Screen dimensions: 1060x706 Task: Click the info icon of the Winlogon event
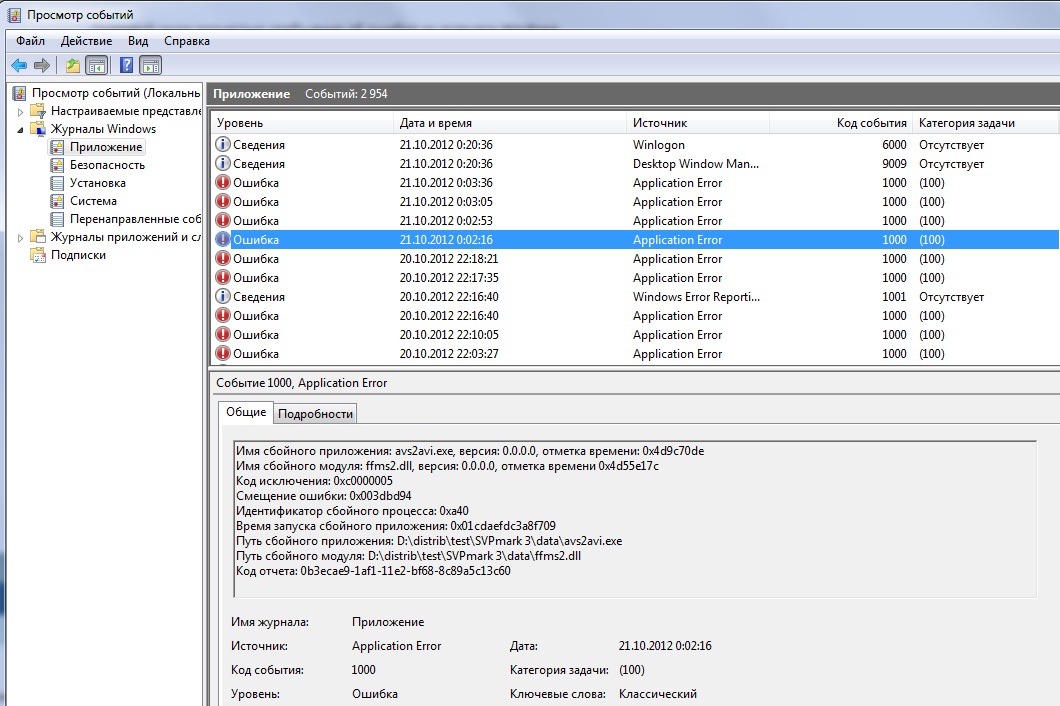[222, 145]
